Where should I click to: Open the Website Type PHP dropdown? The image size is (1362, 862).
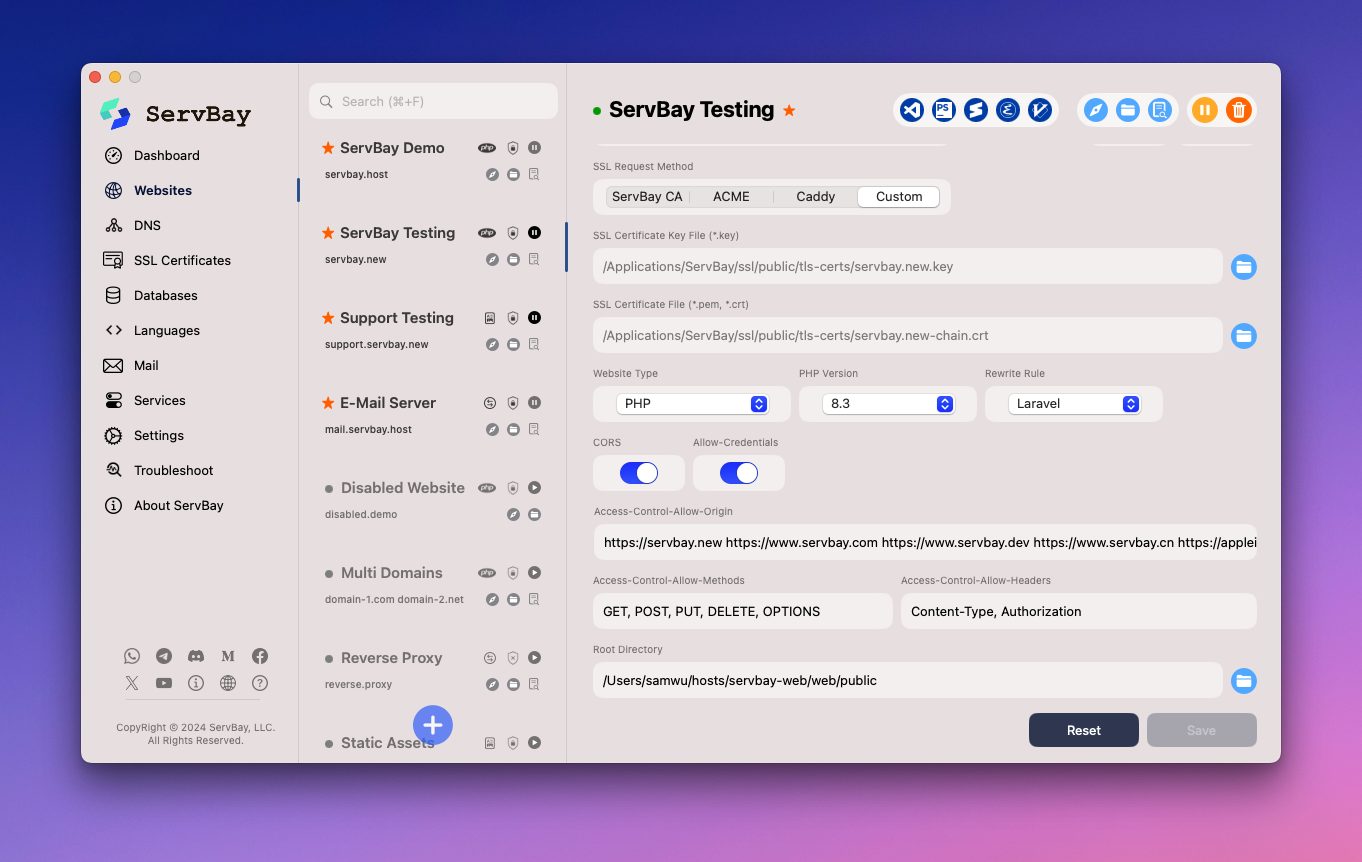click(692, 404)
